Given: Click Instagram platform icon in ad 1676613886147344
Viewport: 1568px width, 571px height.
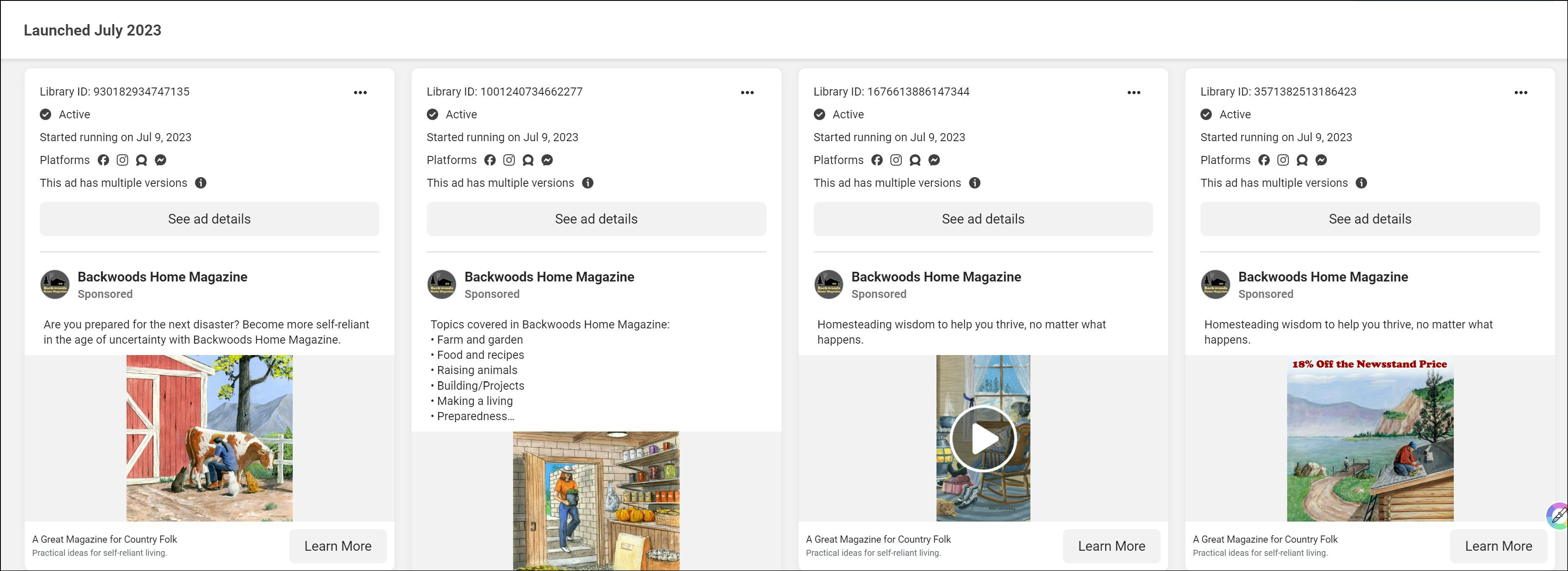Looking at the screenshot, I should (x=896, y=160).
